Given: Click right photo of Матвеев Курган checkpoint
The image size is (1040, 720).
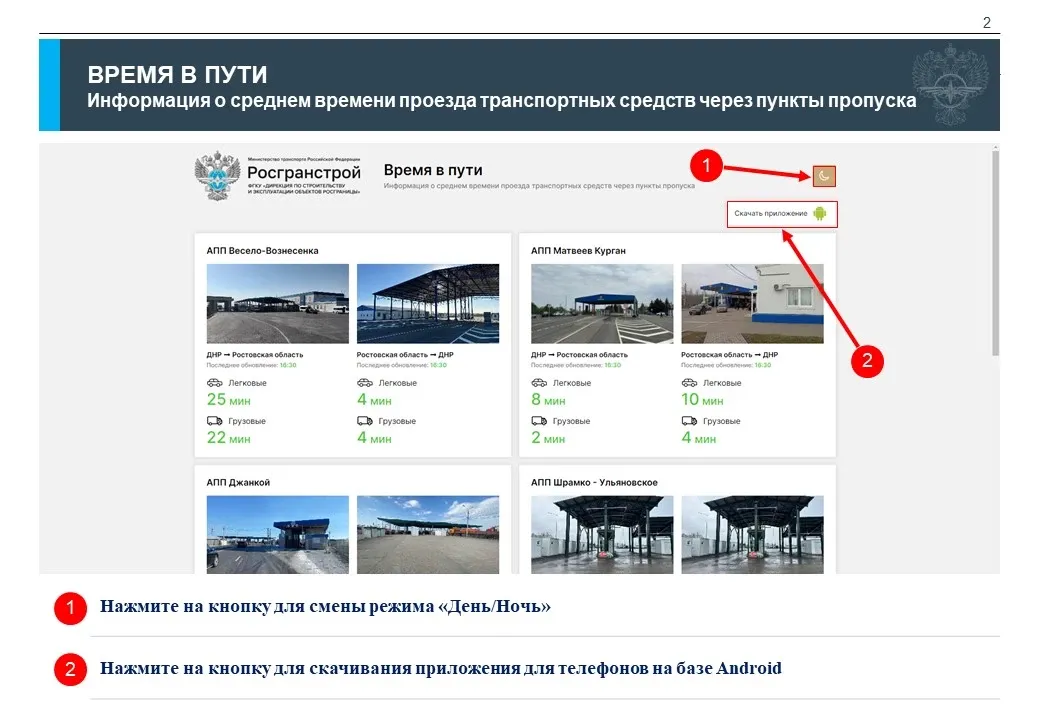Looking at the screenshot, I should click(x=752, y=304).
